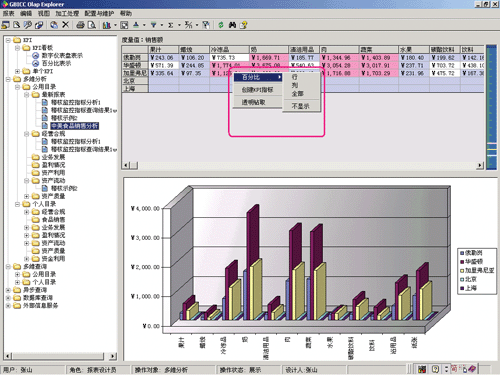Click the delete X toolbar icon

coord(66,25)
